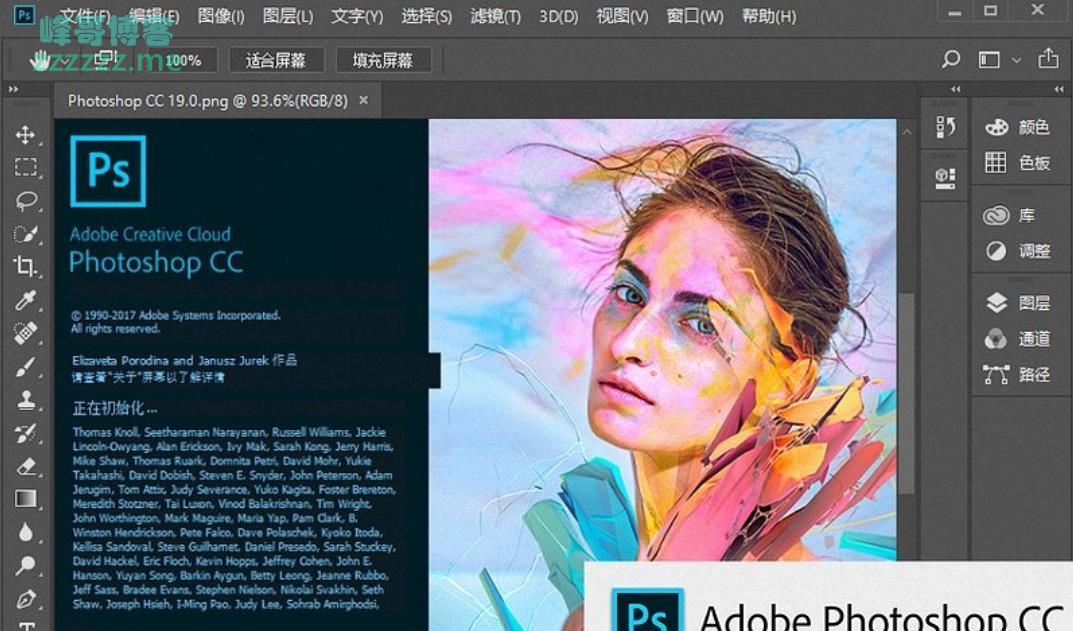The width and height of the screenshot is (1073, 631).
Task: Open the workspace switcher dropdown arrow
Action: tap(1017, 60)
